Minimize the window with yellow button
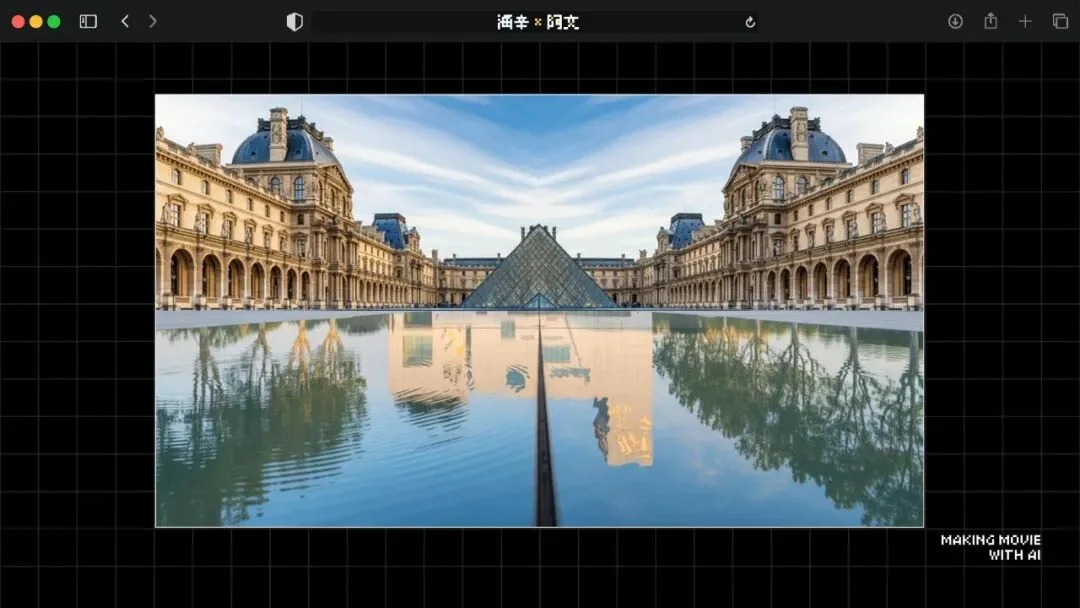 [x=36, y=21]
